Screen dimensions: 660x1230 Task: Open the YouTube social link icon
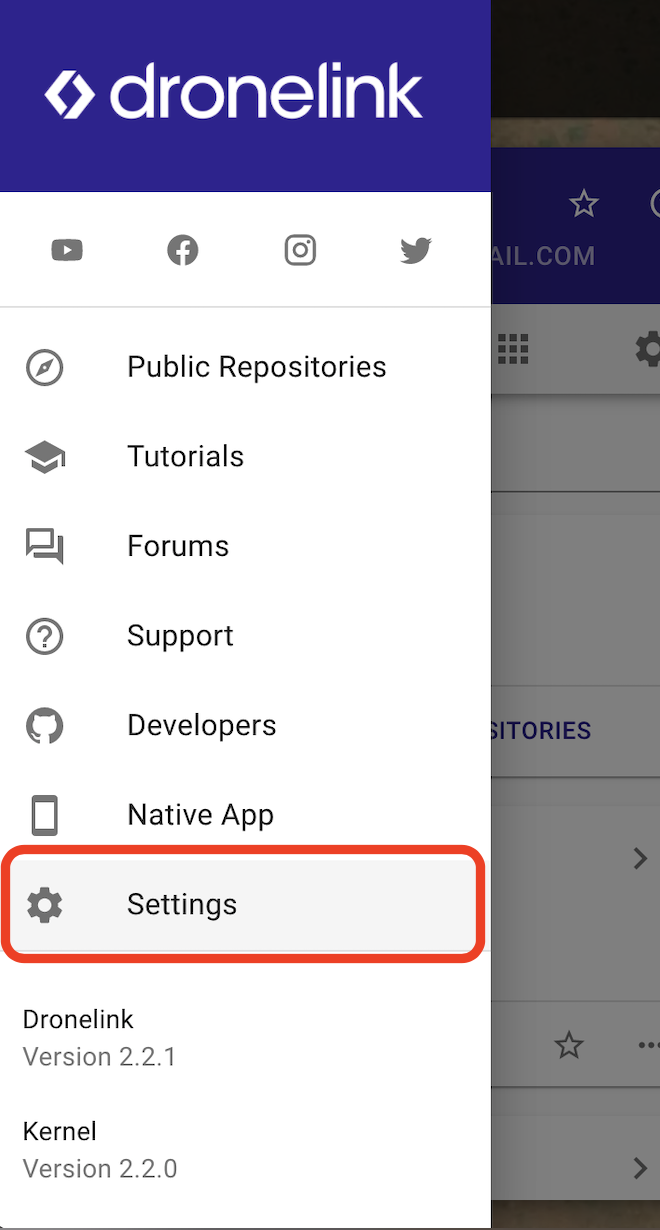click(x=67, y=250)
